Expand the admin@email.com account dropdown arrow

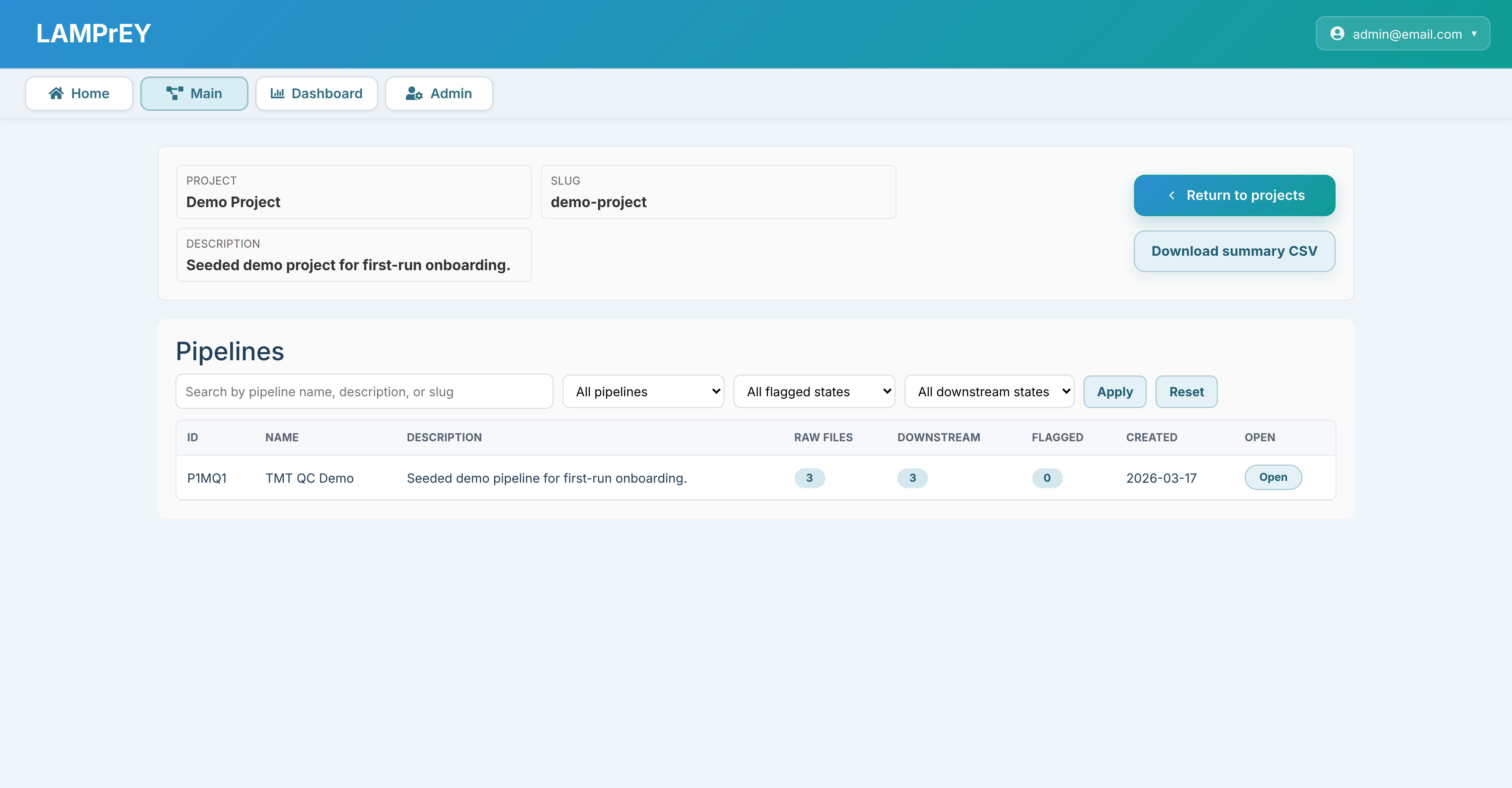click(1474, 34)
